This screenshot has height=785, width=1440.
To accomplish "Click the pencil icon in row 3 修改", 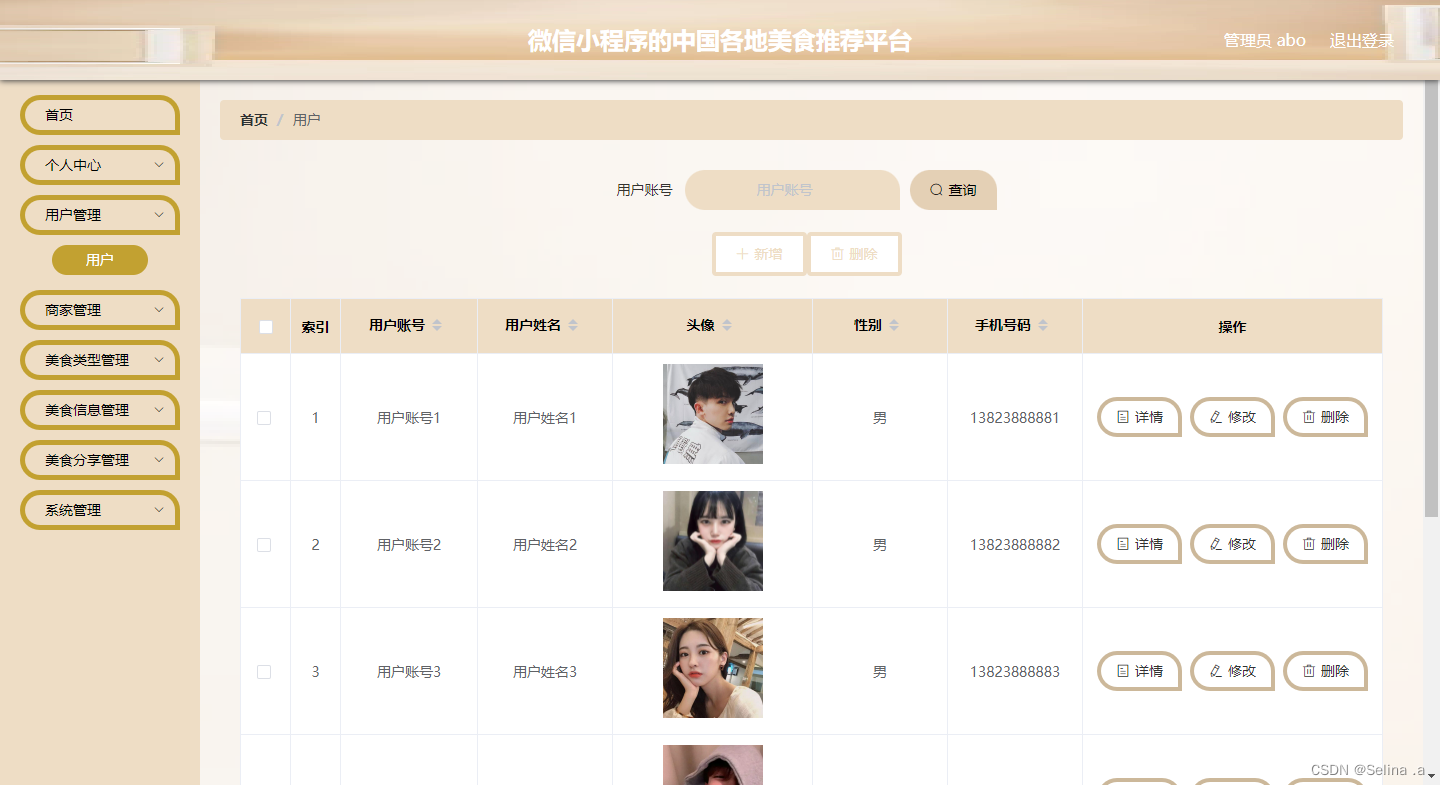I will (1216, 671).
